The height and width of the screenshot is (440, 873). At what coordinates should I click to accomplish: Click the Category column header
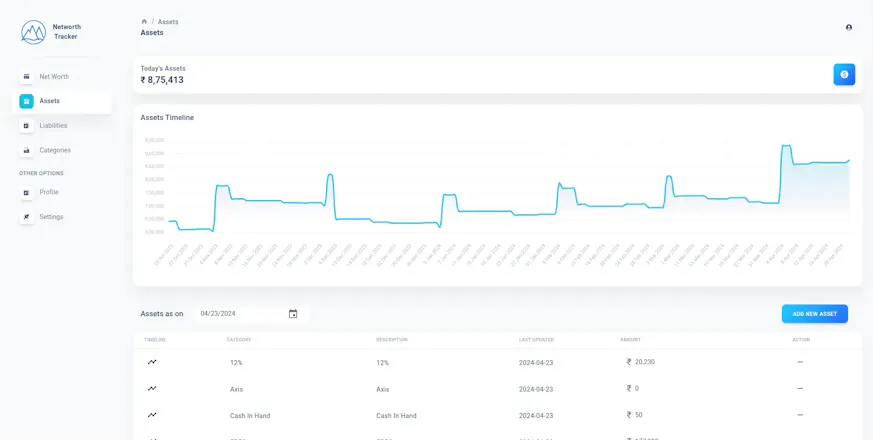[x=239, y=340]
